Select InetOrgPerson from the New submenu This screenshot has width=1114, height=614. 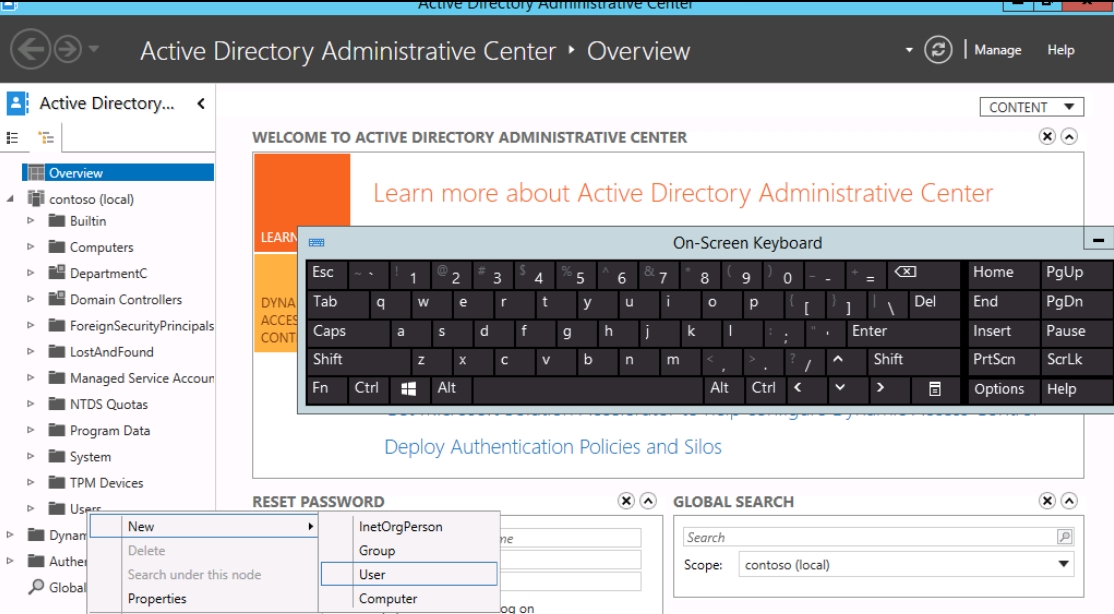(x=409, y=527)
